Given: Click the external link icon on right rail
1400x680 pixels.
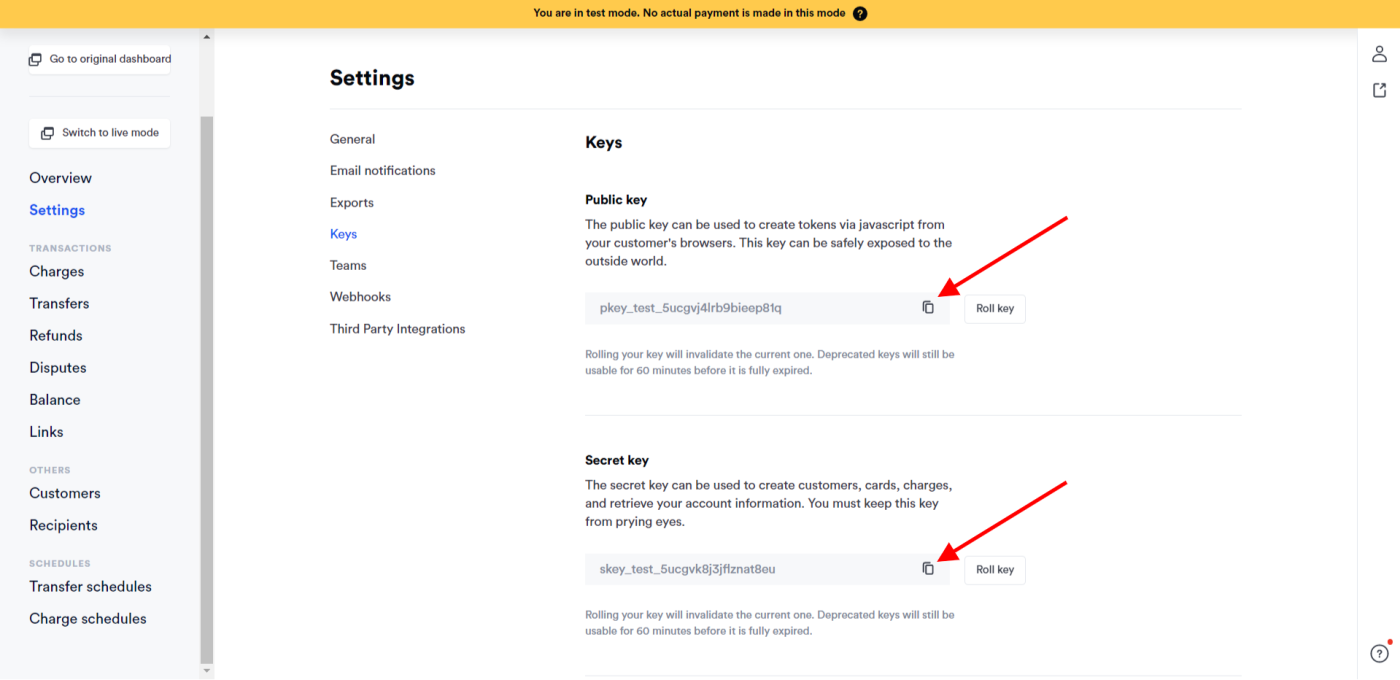Looking at the screenshot, I should [x=1379, y=91].
